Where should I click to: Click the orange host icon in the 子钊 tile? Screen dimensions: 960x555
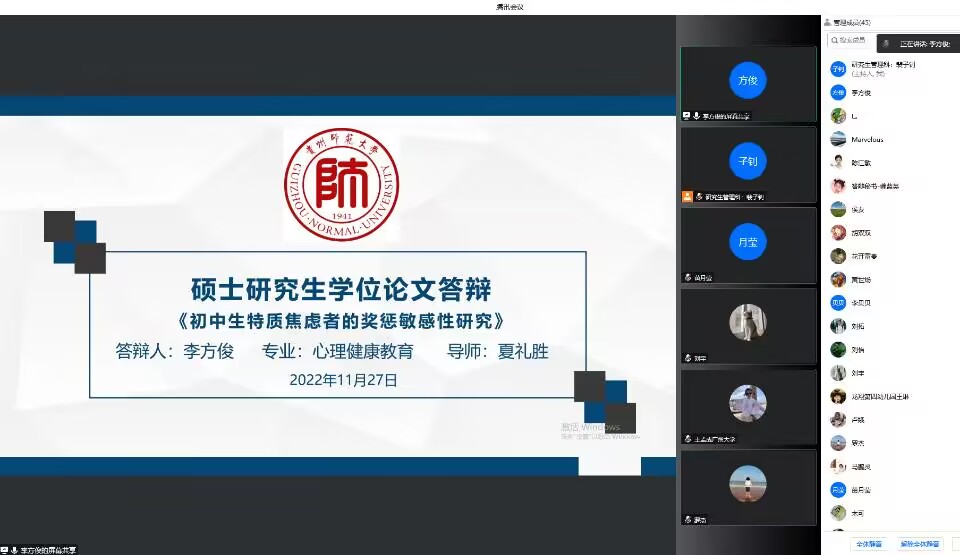(x=687, y=197)
